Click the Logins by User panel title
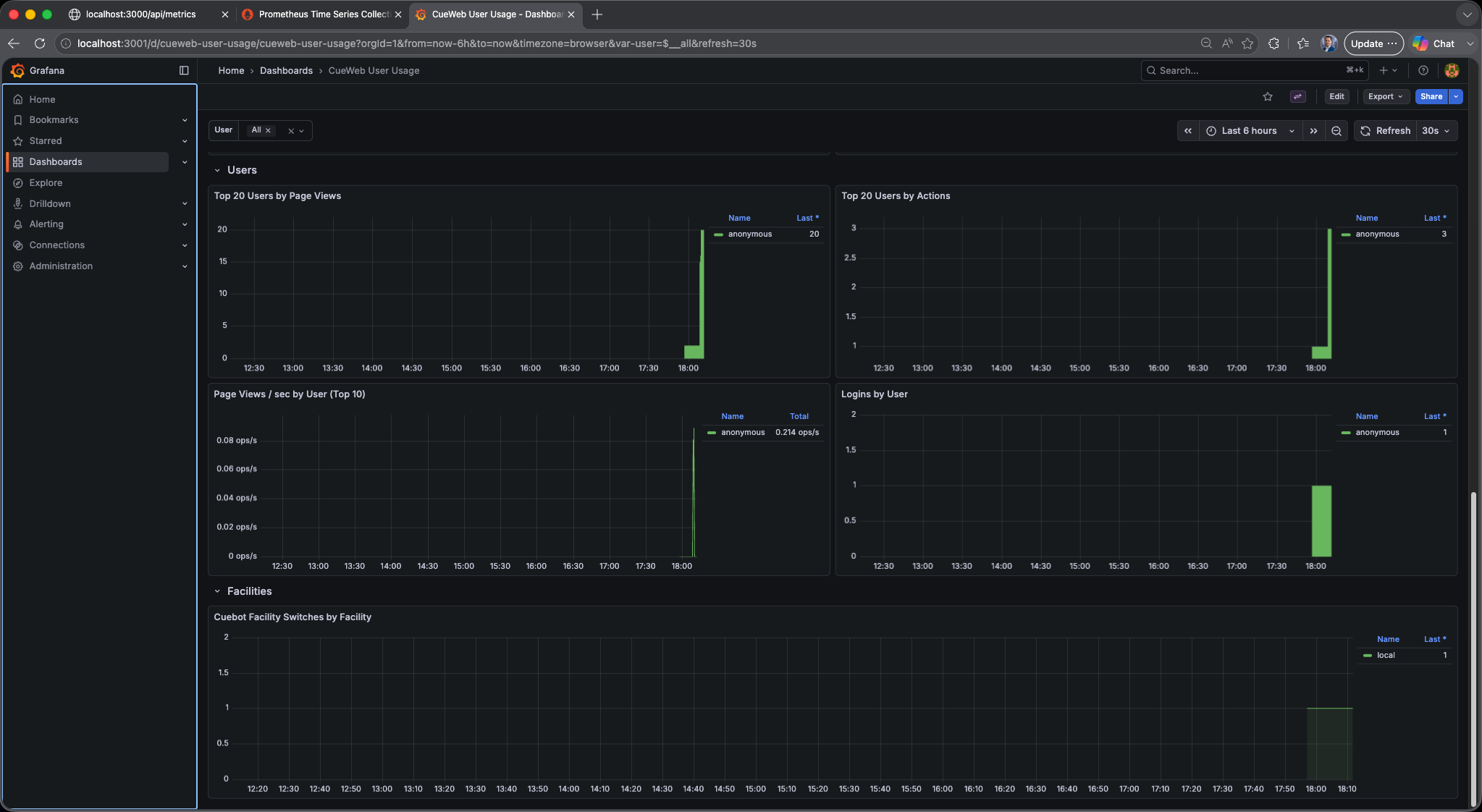Image resolution: width=1482 pixels, height=812 pixels. 874,394
